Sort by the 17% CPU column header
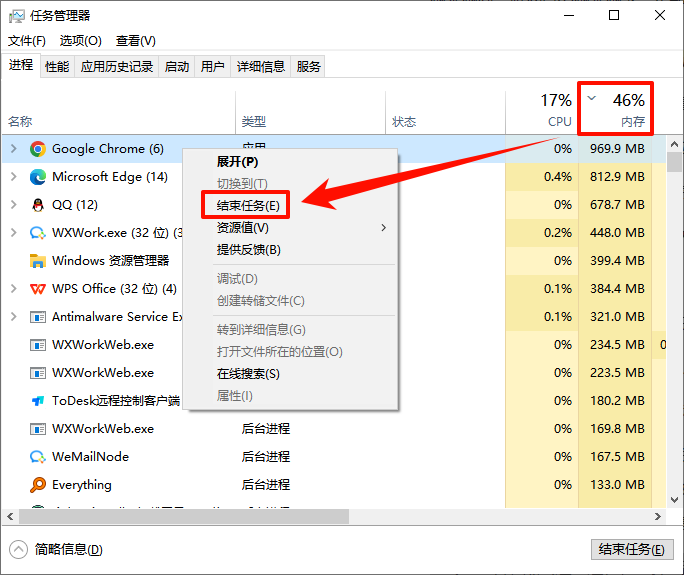This screenshot has width=684, height=575. (541, 112)
